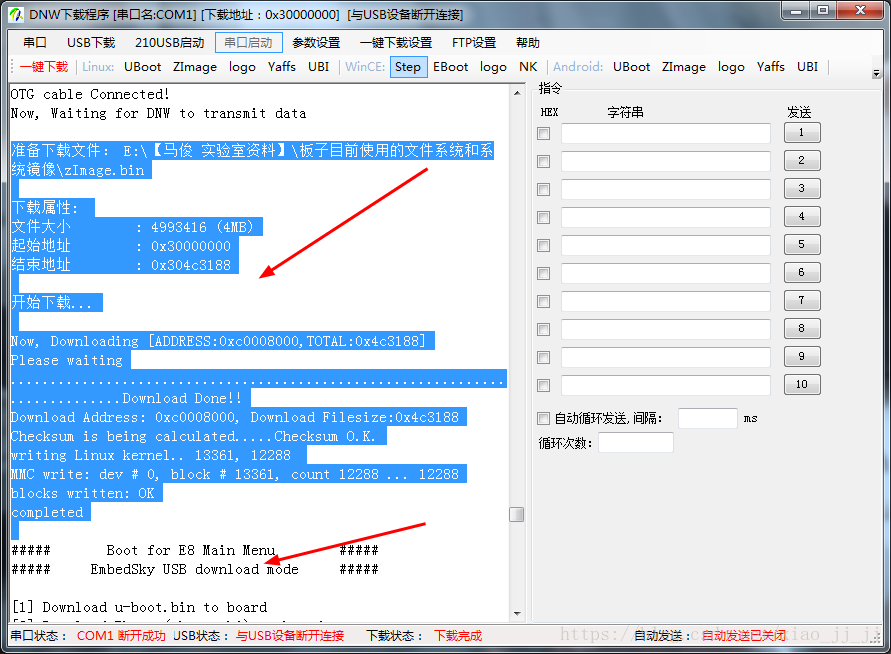Click send button 3

click(802, 188)
